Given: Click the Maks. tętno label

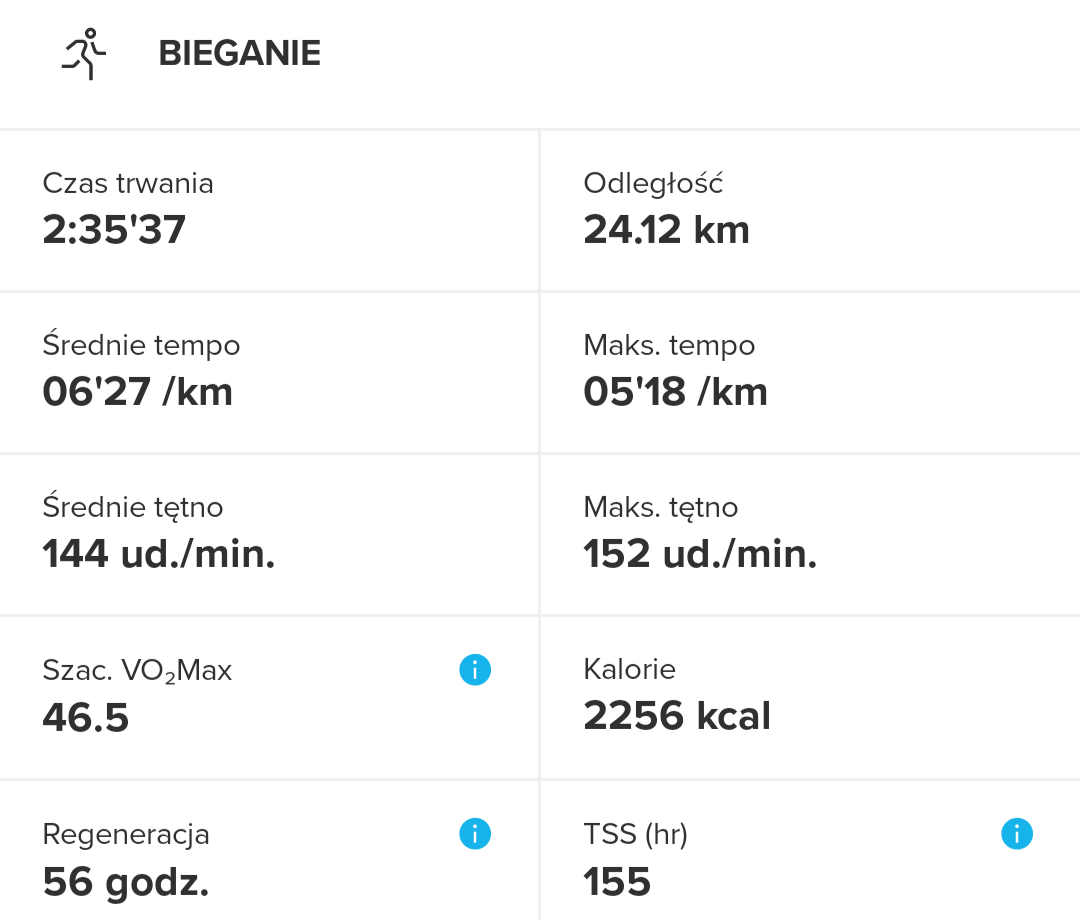Looking at the screenshot, I should point(660,508).
